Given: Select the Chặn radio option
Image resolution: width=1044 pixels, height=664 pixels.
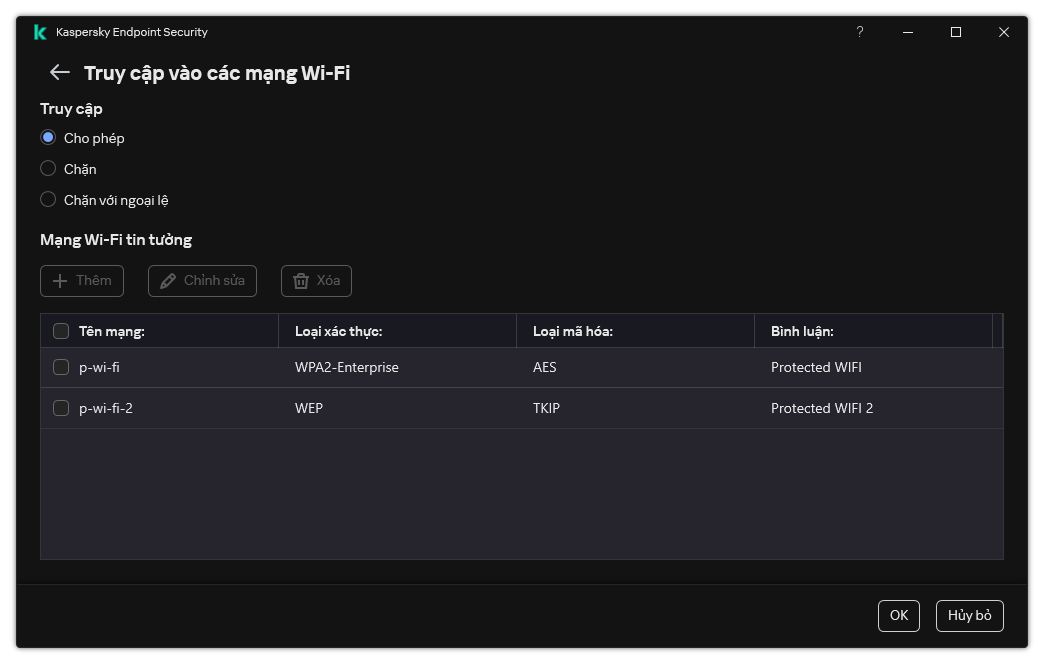Looking at the screenshot, I should 48,169.
